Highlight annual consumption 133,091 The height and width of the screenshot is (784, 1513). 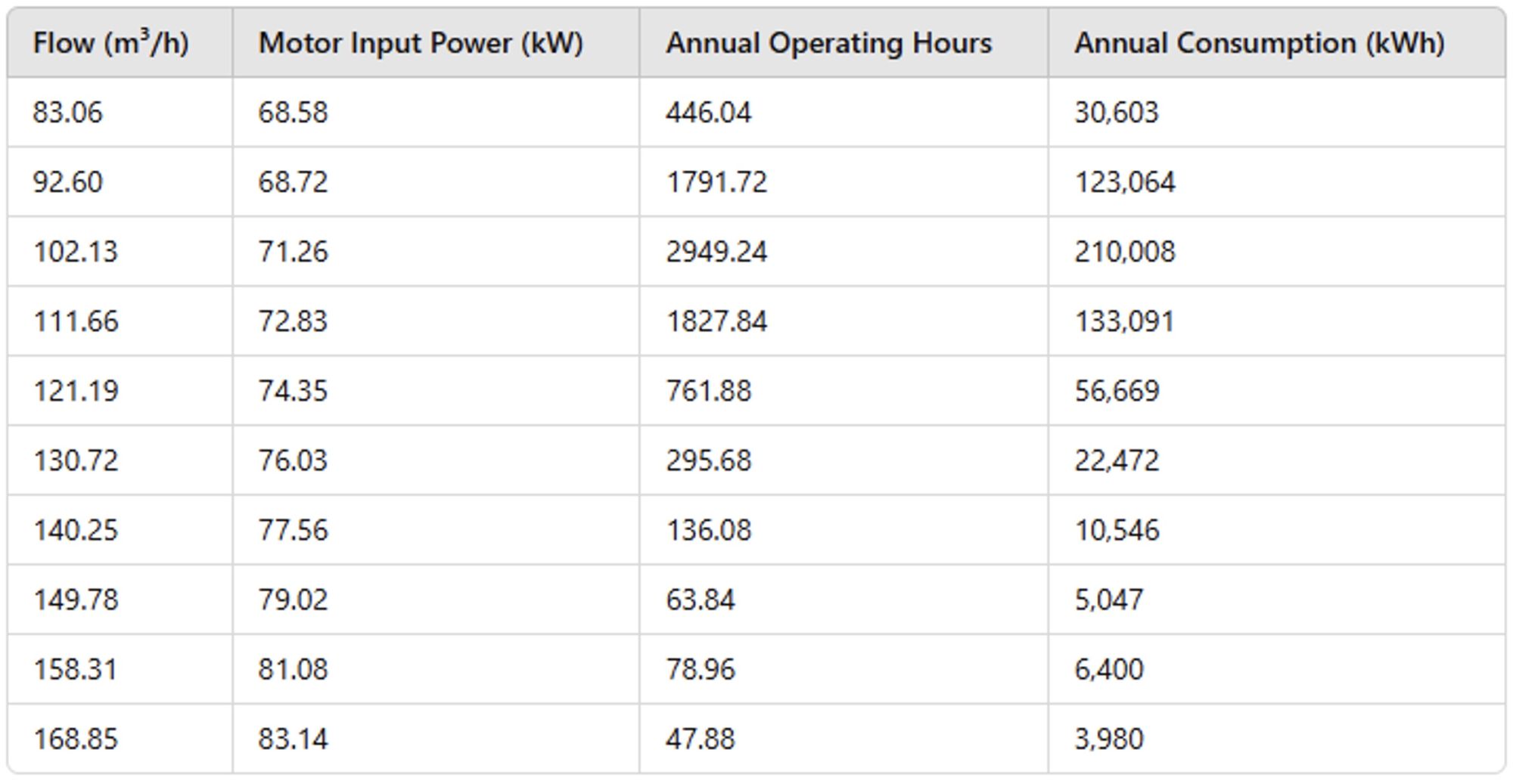(1125, 321)
